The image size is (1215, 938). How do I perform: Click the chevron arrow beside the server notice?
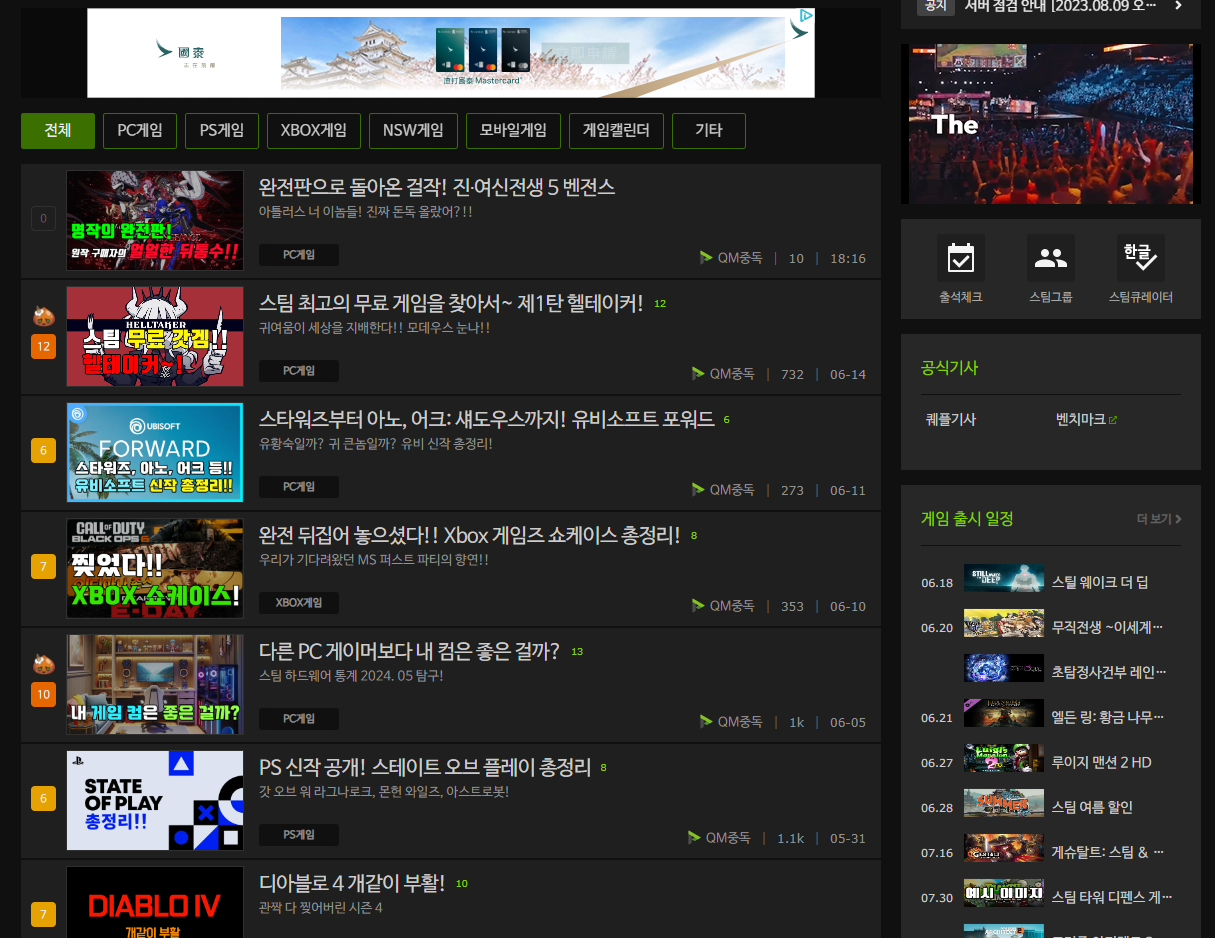1178,5
